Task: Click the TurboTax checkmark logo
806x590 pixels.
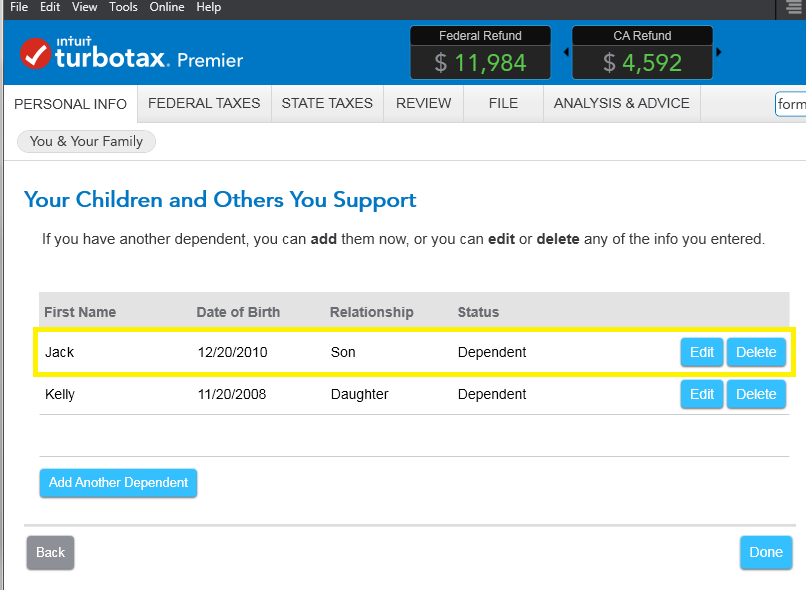Action: [36, 54]
